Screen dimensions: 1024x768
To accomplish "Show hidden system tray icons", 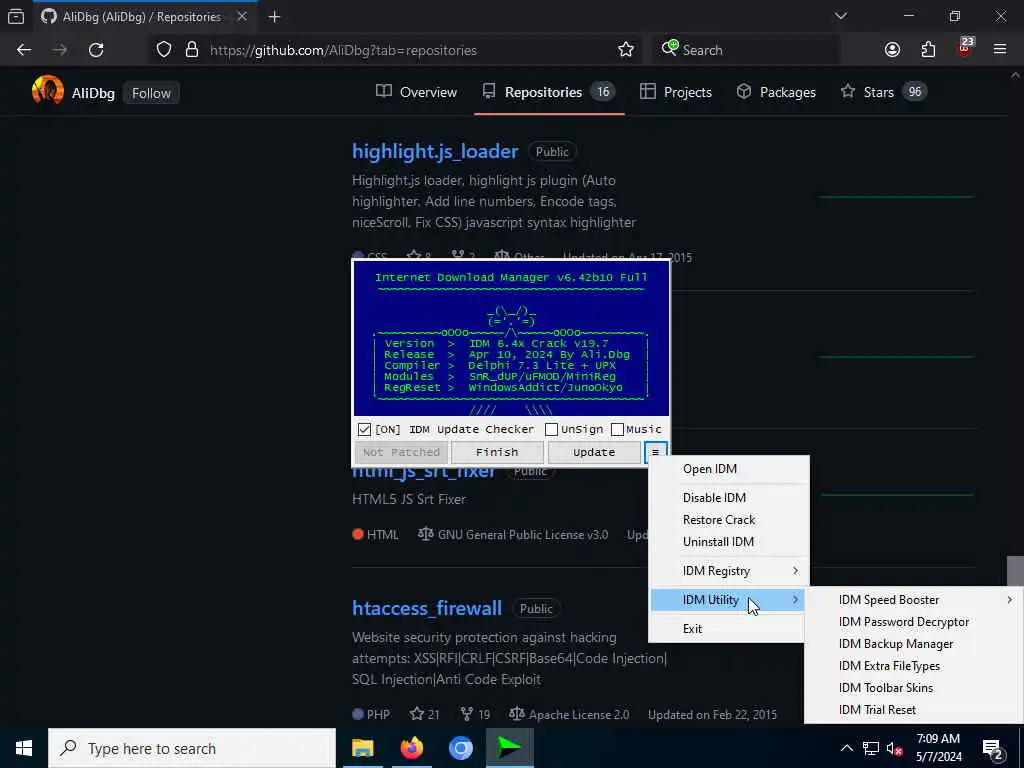I will pyautogui.click(x=846, y=748).
